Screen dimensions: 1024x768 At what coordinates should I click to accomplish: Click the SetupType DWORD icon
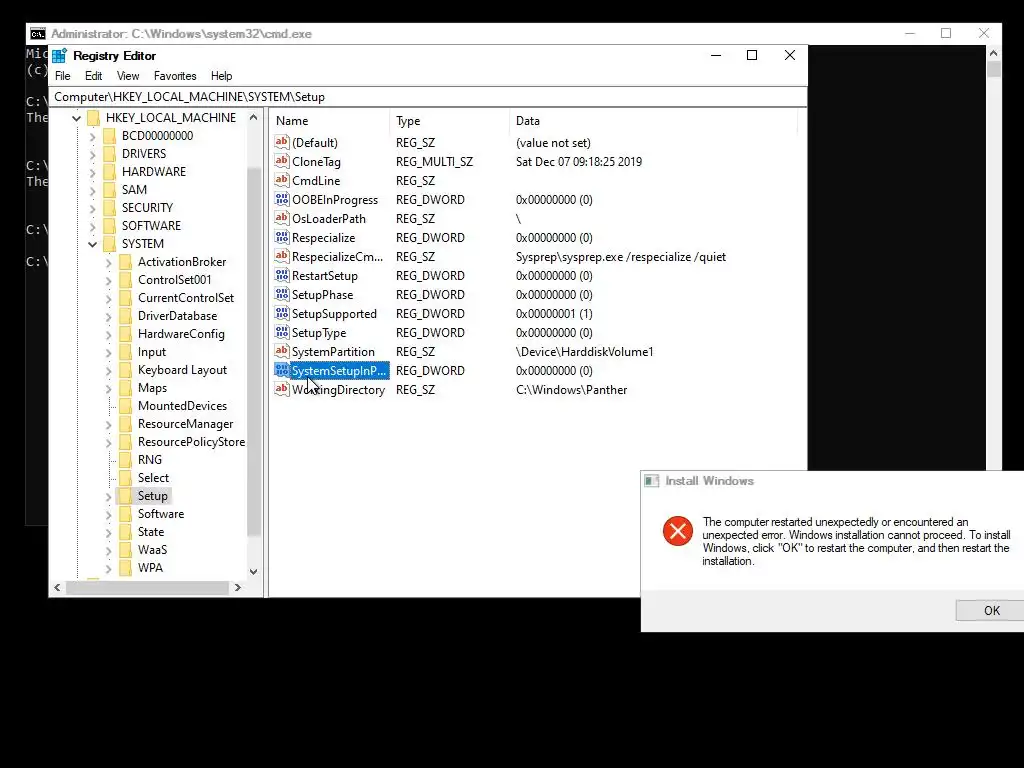click(x=281, y=332)
